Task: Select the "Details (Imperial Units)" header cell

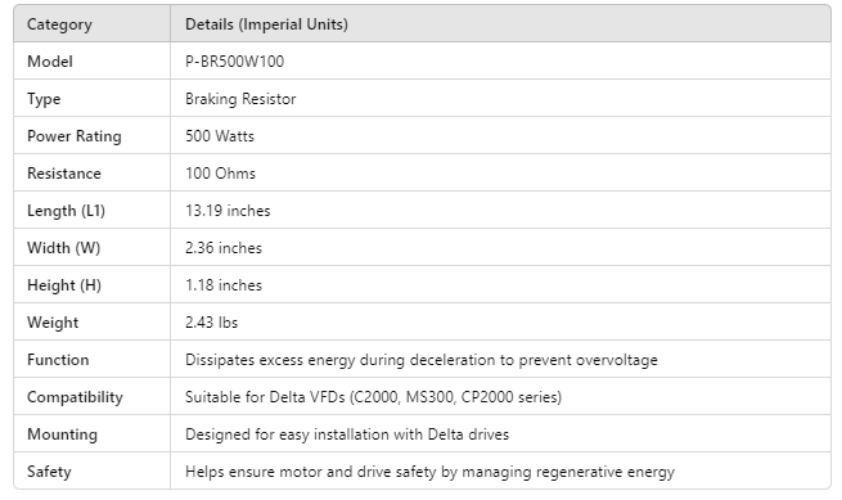Action: point(267,25)
